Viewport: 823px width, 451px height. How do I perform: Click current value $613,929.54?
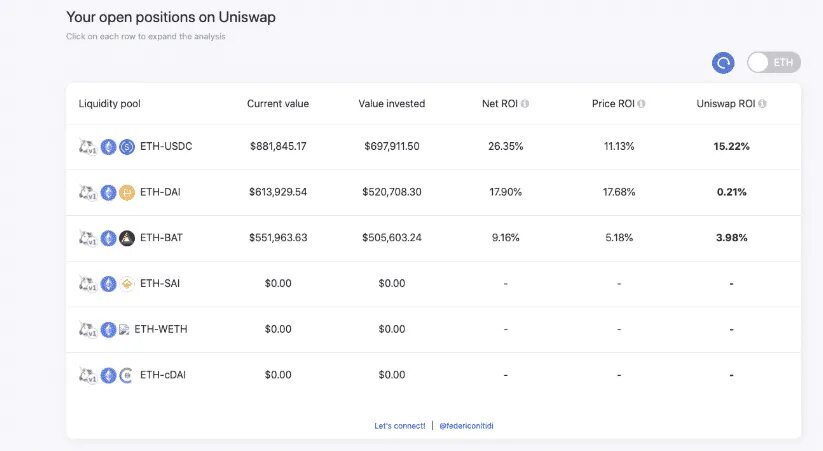tap(278, 192)
